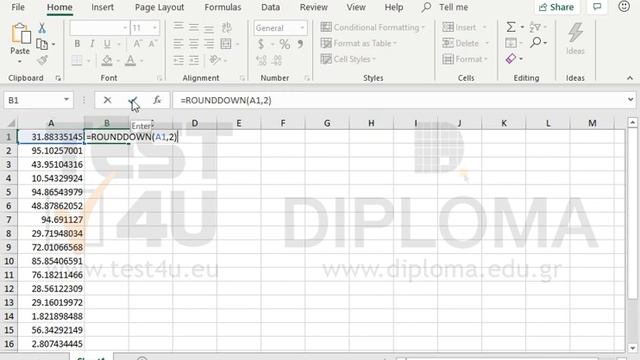Apply fill color bucket
This screenshot has height=360, width=640.
[107, 60]
